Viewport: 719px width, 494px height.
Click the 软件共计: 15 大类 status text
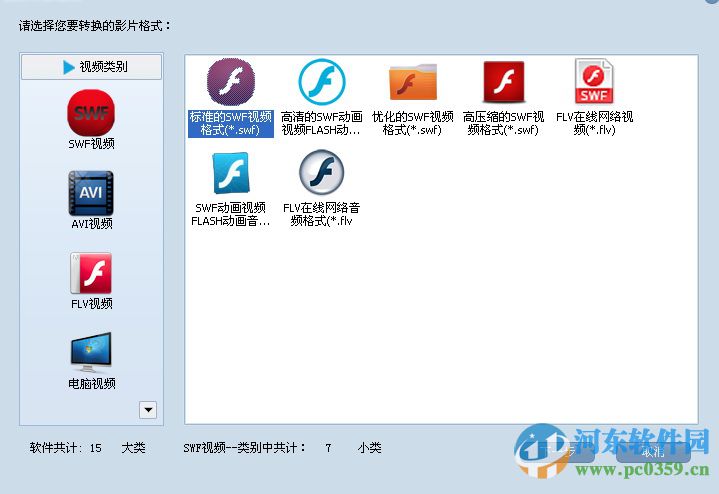click(87, 448)
